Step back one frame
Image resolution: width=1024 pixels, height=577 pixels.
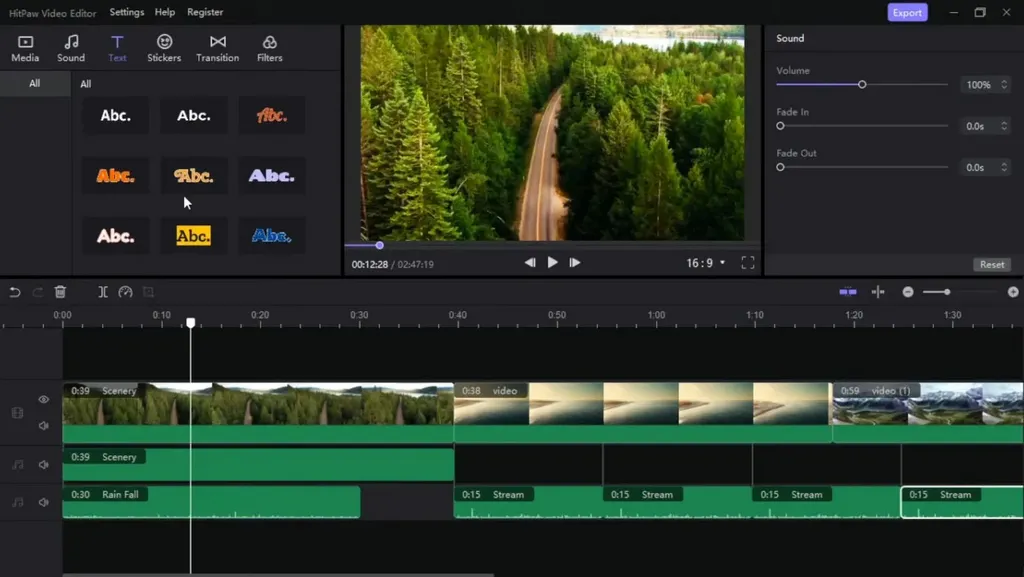pos(530,262)
